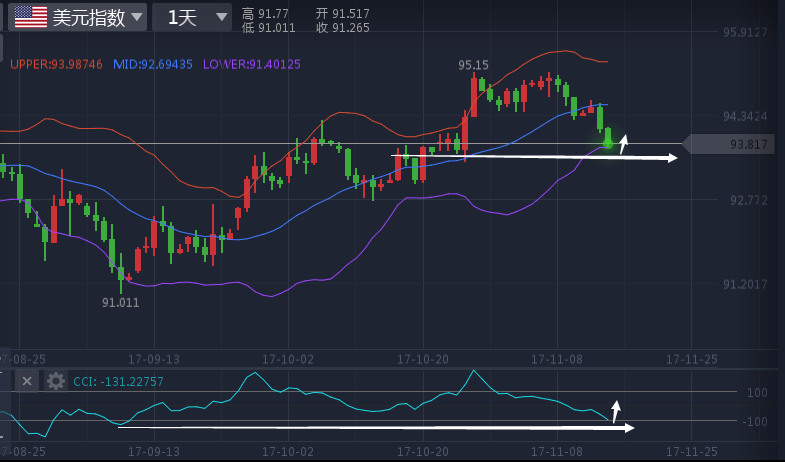Click the CCI value label

pos(118,381)
